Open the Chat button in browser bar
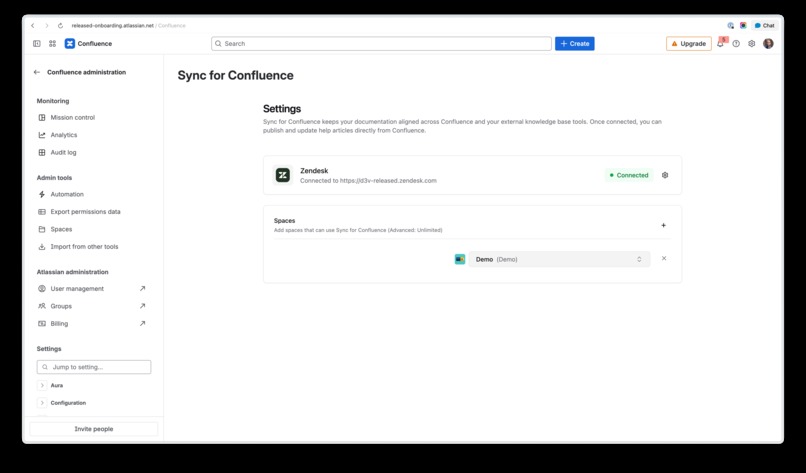This screenshot has width=806, height=473. point(764,26)
